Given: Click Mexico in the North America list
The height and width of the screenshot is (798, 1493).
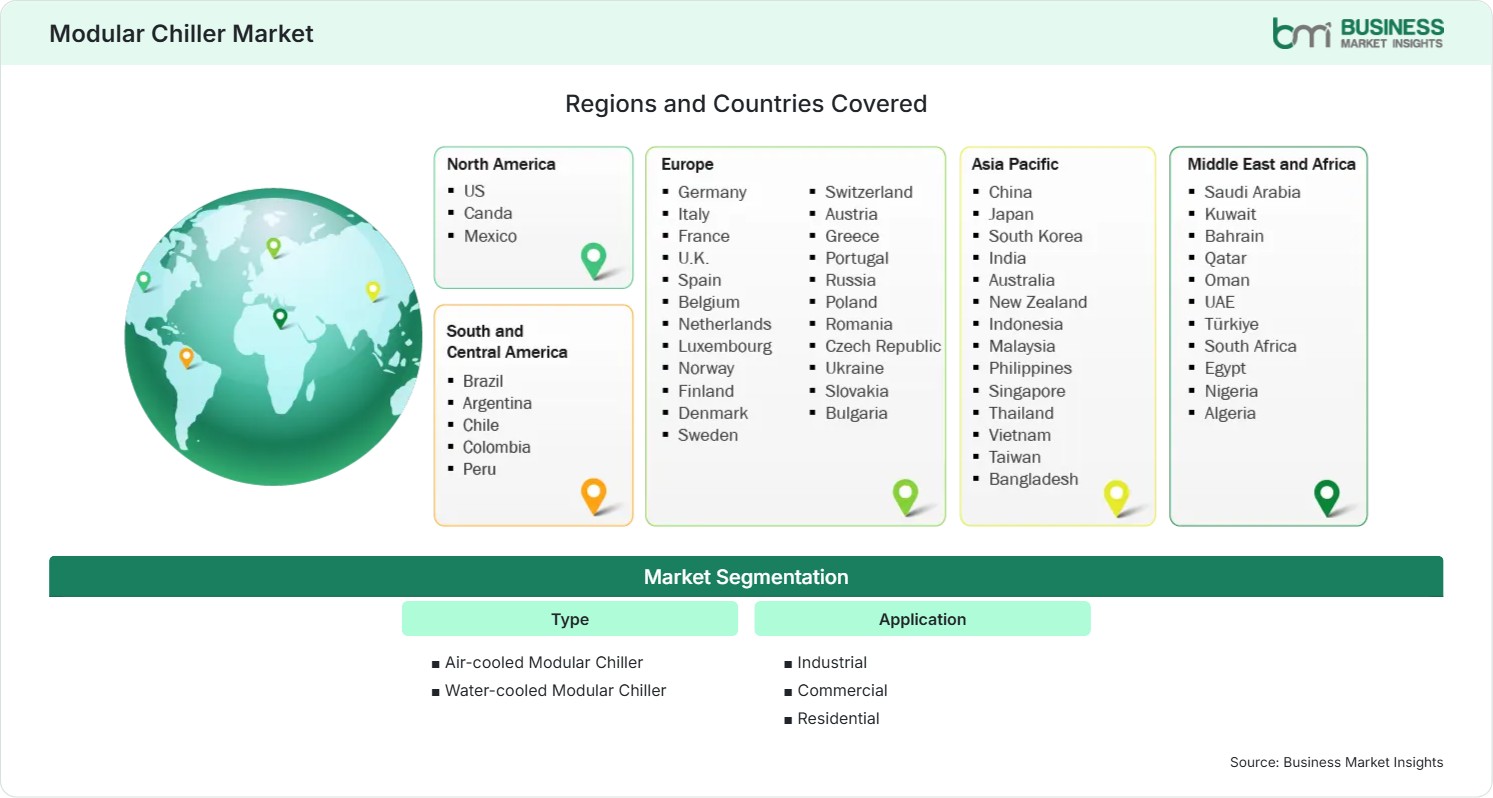Looking at the screenshot, I should (x=490, y=236).
